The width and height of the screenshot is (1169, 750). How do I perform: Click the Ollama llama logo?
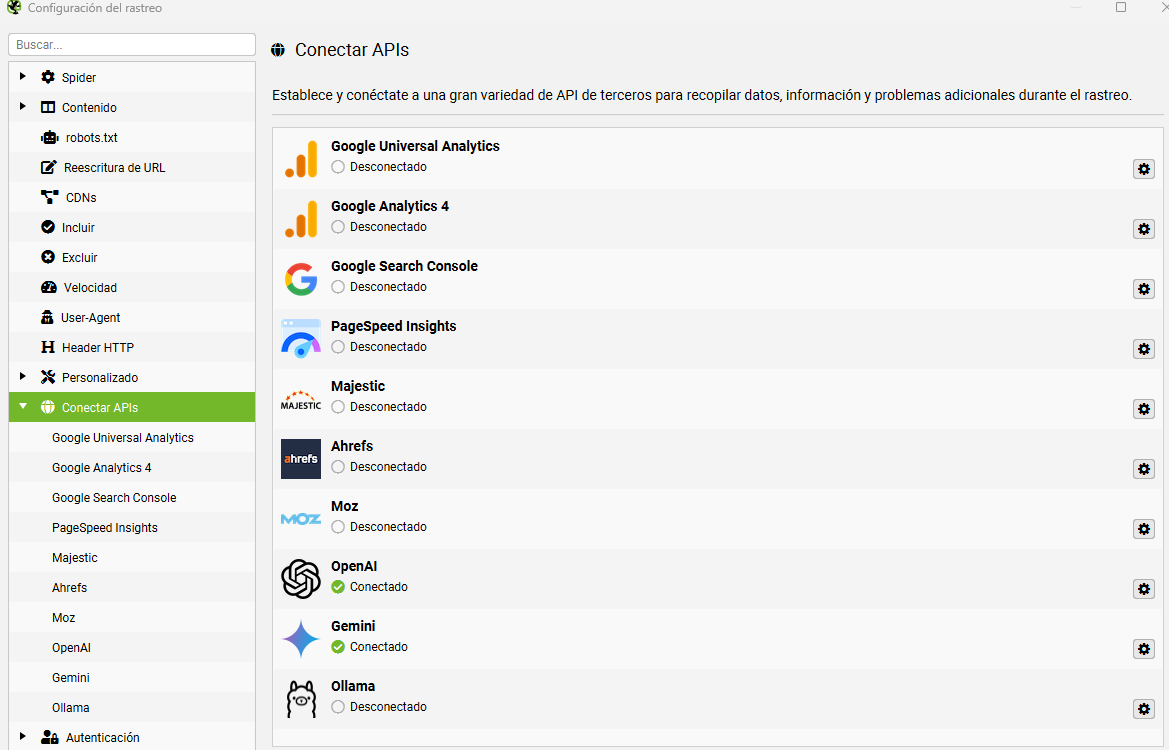(301, 699)
